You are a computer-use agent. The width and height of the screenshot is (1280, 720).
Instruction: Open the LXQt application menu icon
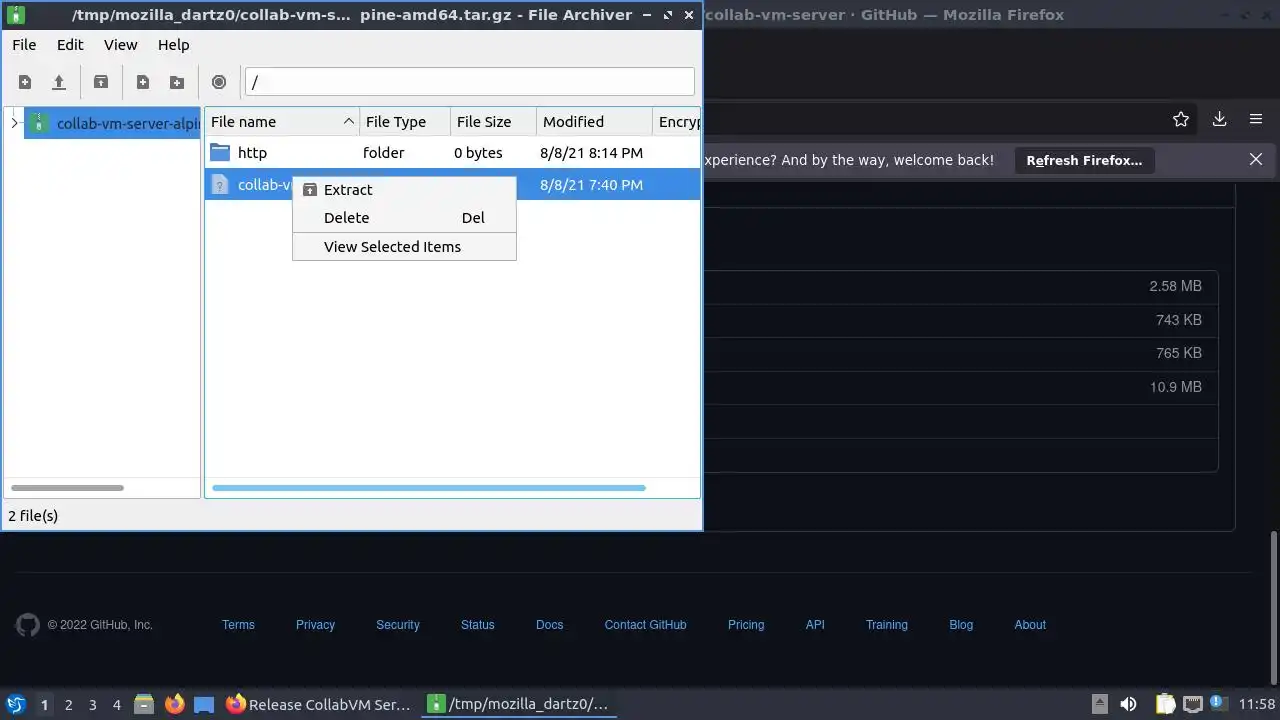click(x=15, y=704)
